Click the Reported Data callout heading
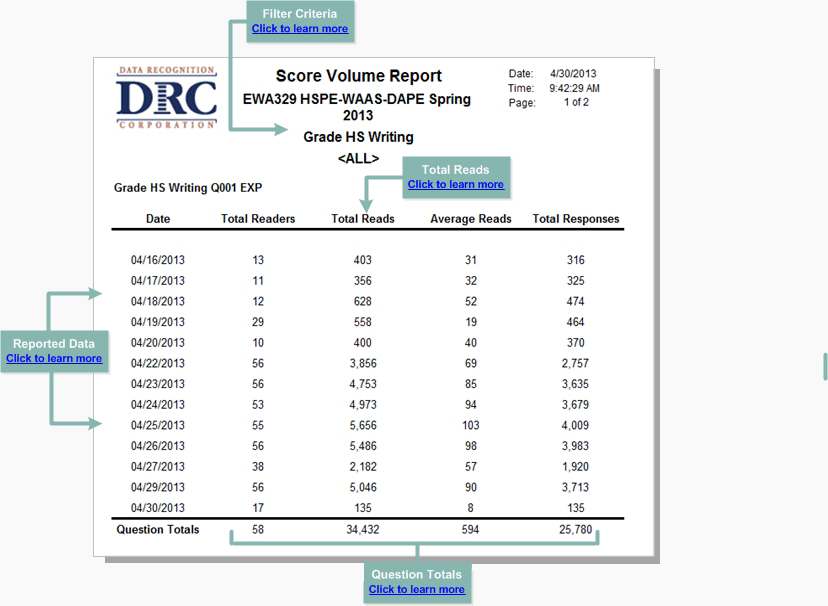The image size is (828, 606). (54, 344)
